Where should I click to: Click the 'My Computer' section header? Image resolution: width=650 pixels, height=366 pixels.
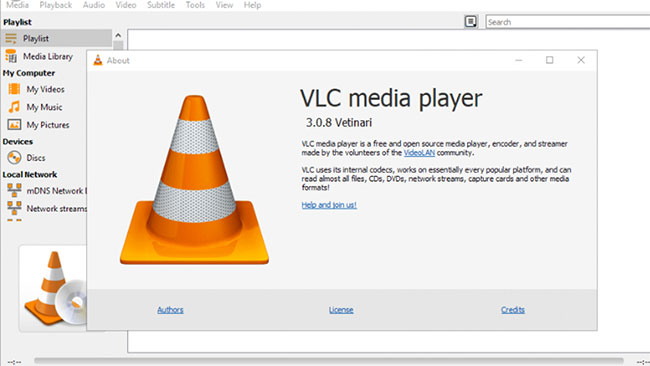29,73
